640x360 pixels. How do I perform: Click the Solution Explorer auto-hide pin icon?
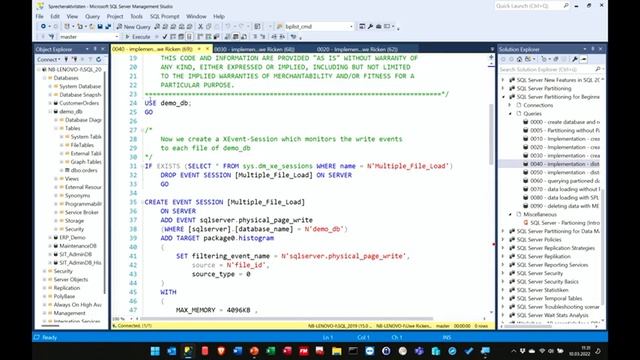pos(593,49)
